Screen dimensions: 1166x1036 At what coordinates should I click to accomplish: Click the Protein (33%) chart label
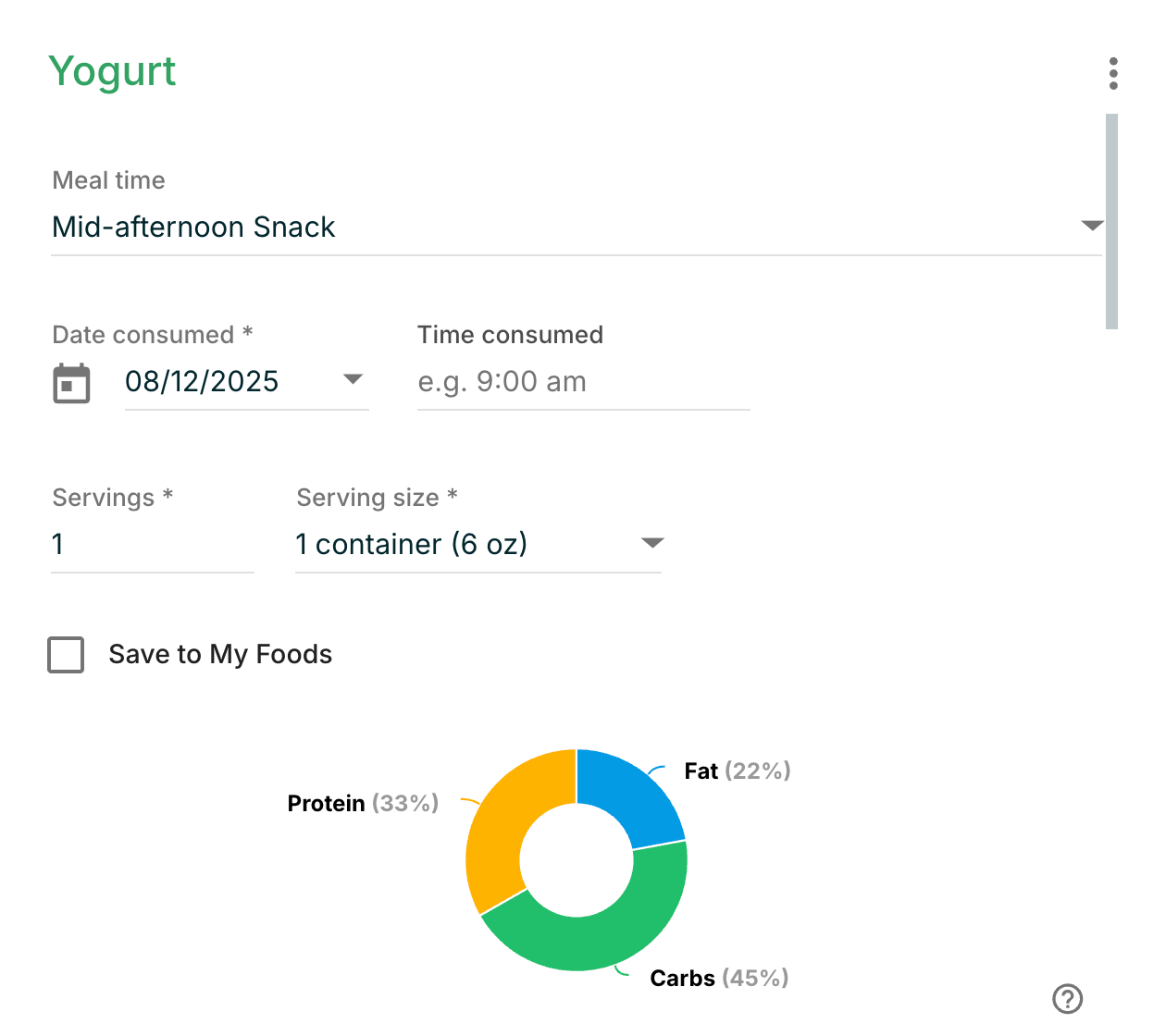click(363, 804)
